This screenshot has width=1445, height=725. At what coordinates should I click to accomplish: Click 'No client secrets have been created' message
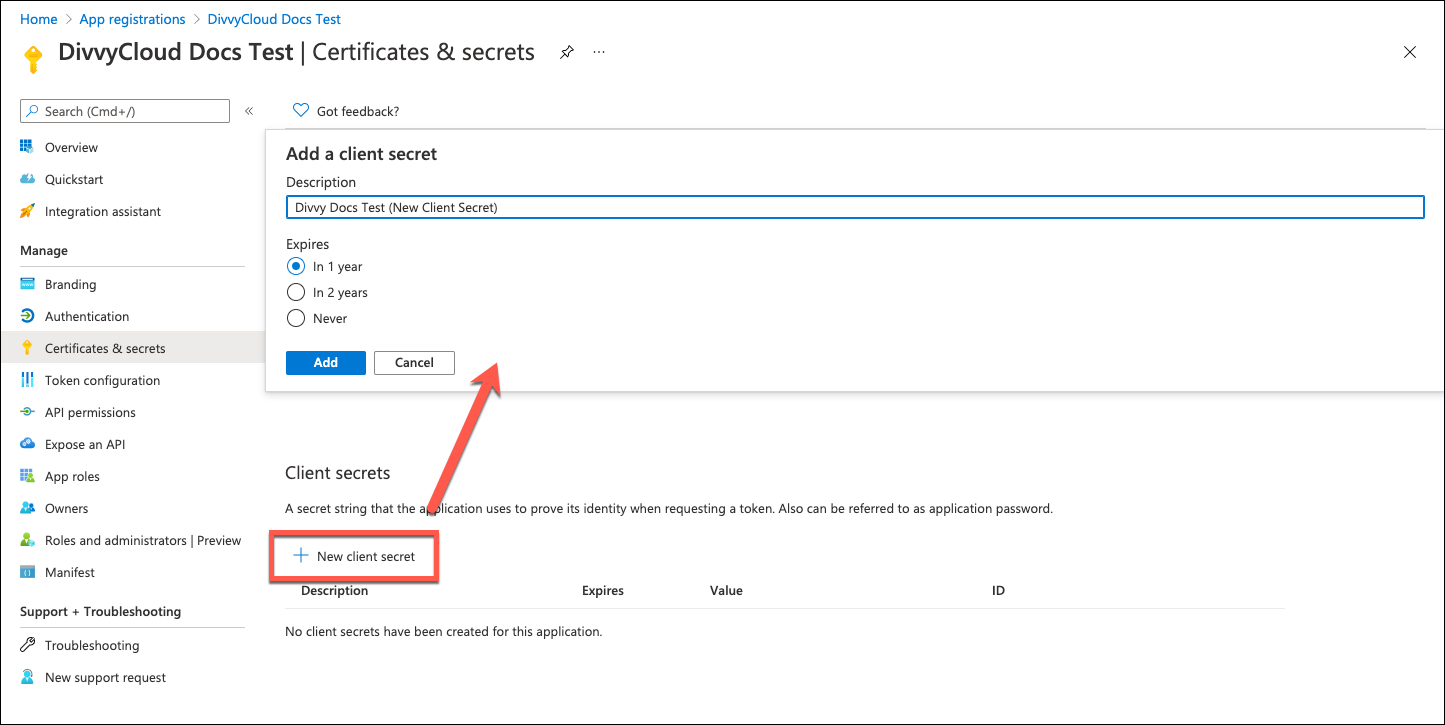(x=444, y=632)
